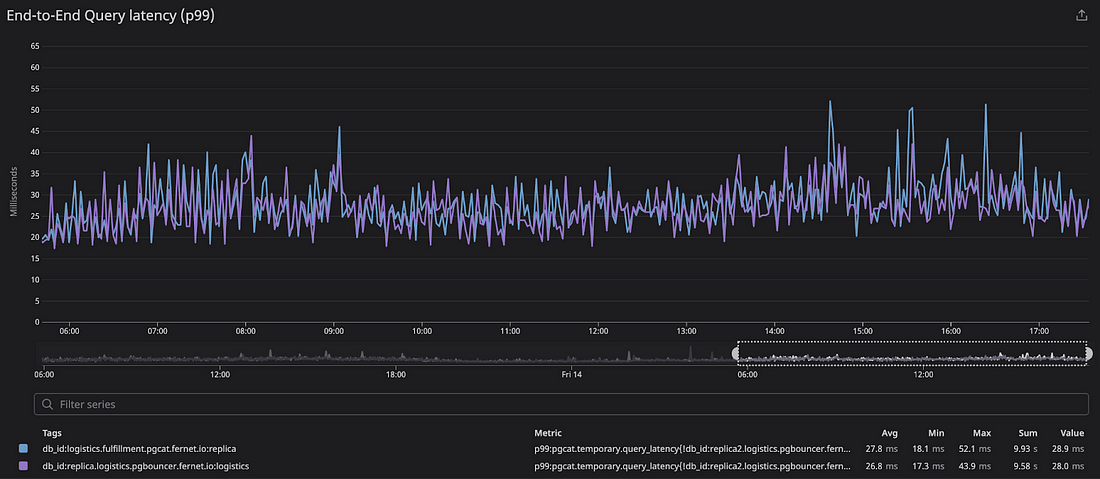Screen dimensions: 1100x479
Task: Click the export icon at top right
Action: [1080, 15]
